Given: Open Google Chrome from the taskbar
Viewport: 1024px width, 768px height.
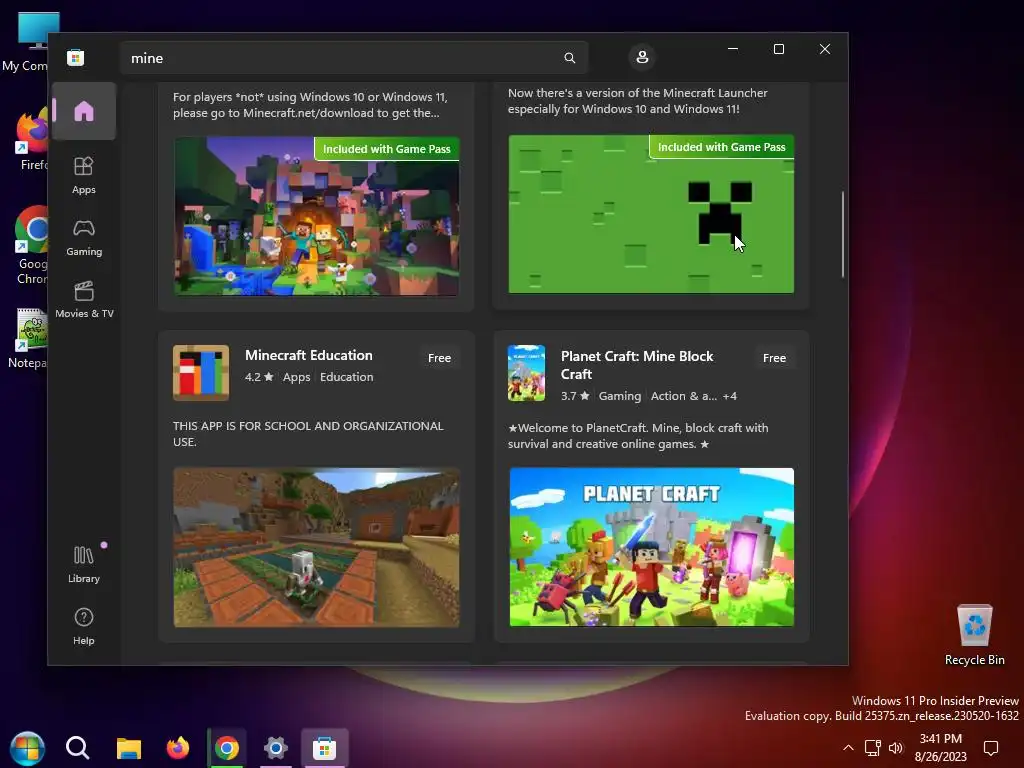Looking at the screenshot, I should (x=227, y=748).
